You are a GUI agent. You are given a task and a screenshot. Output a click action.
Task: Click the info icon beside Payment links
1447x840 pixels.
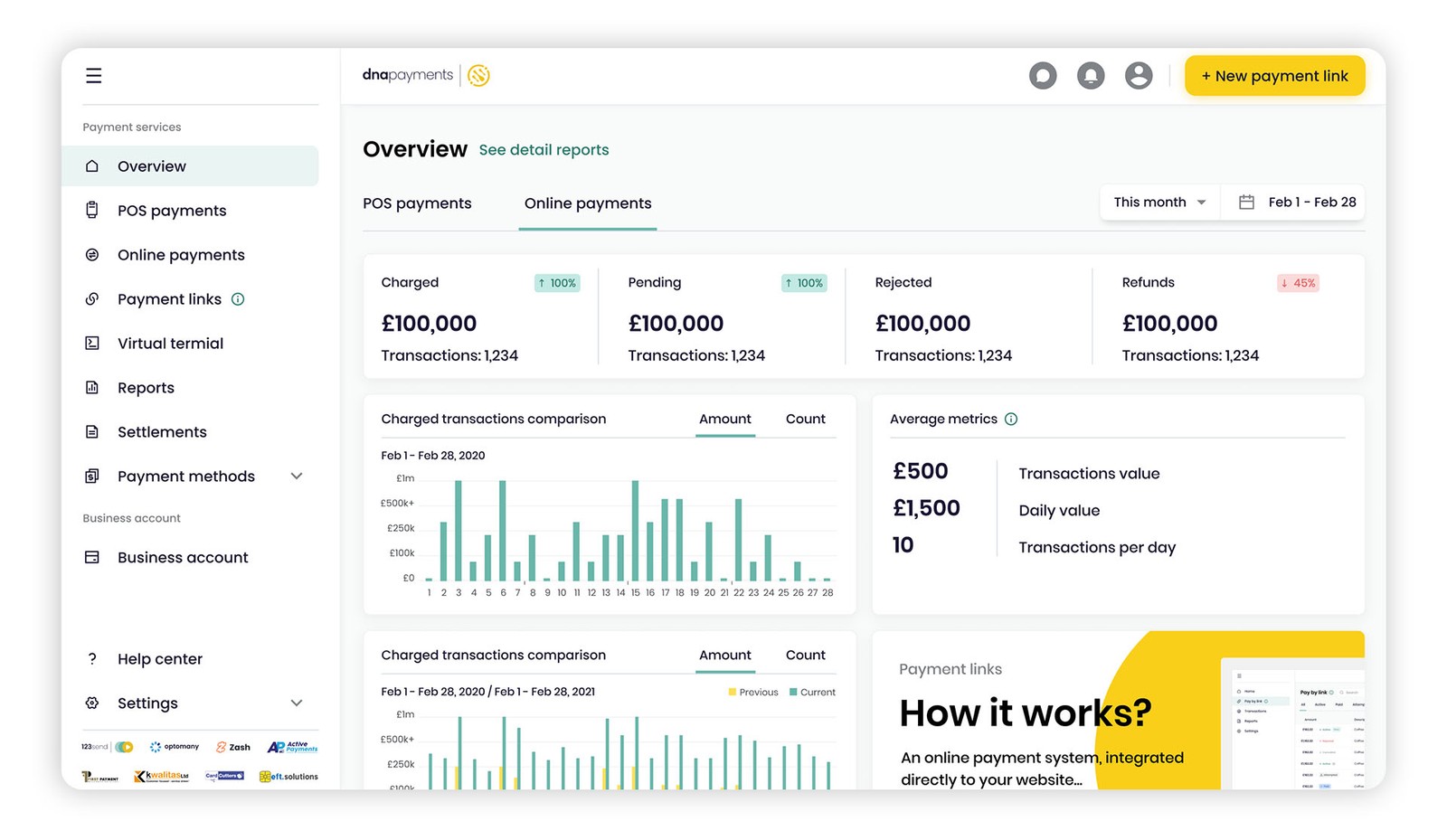(238, 299)
